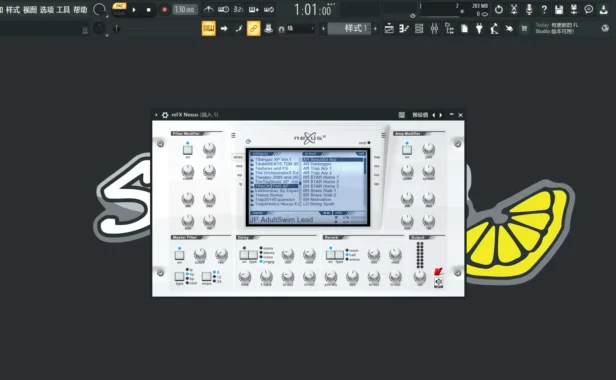Click the export download icon at far right
Screen dimensions: 616x380
pyautogui.click(x=604, y=9)
